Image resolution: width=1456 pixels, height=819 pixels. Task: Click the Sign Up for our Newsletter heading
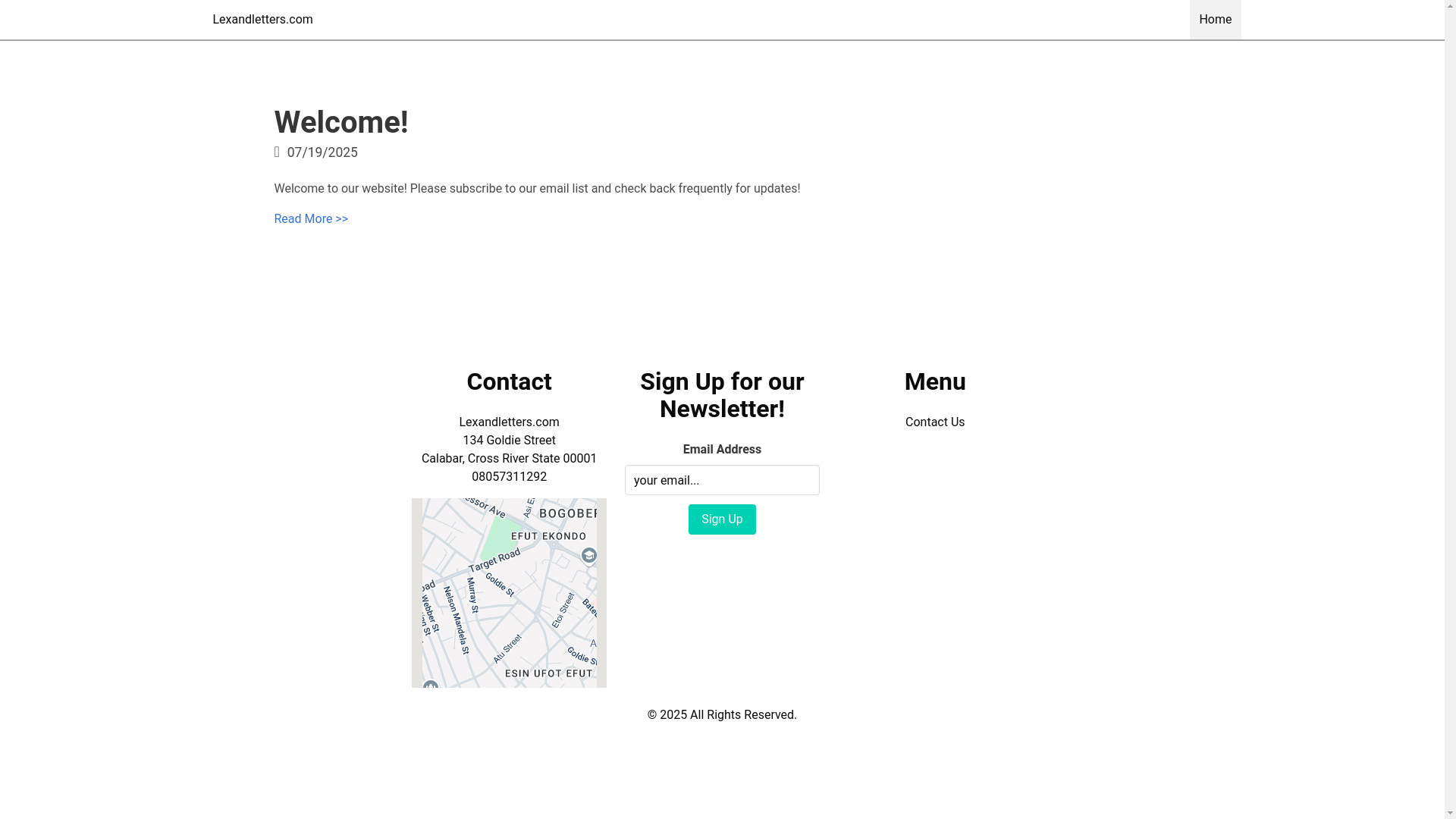[722, 395]
